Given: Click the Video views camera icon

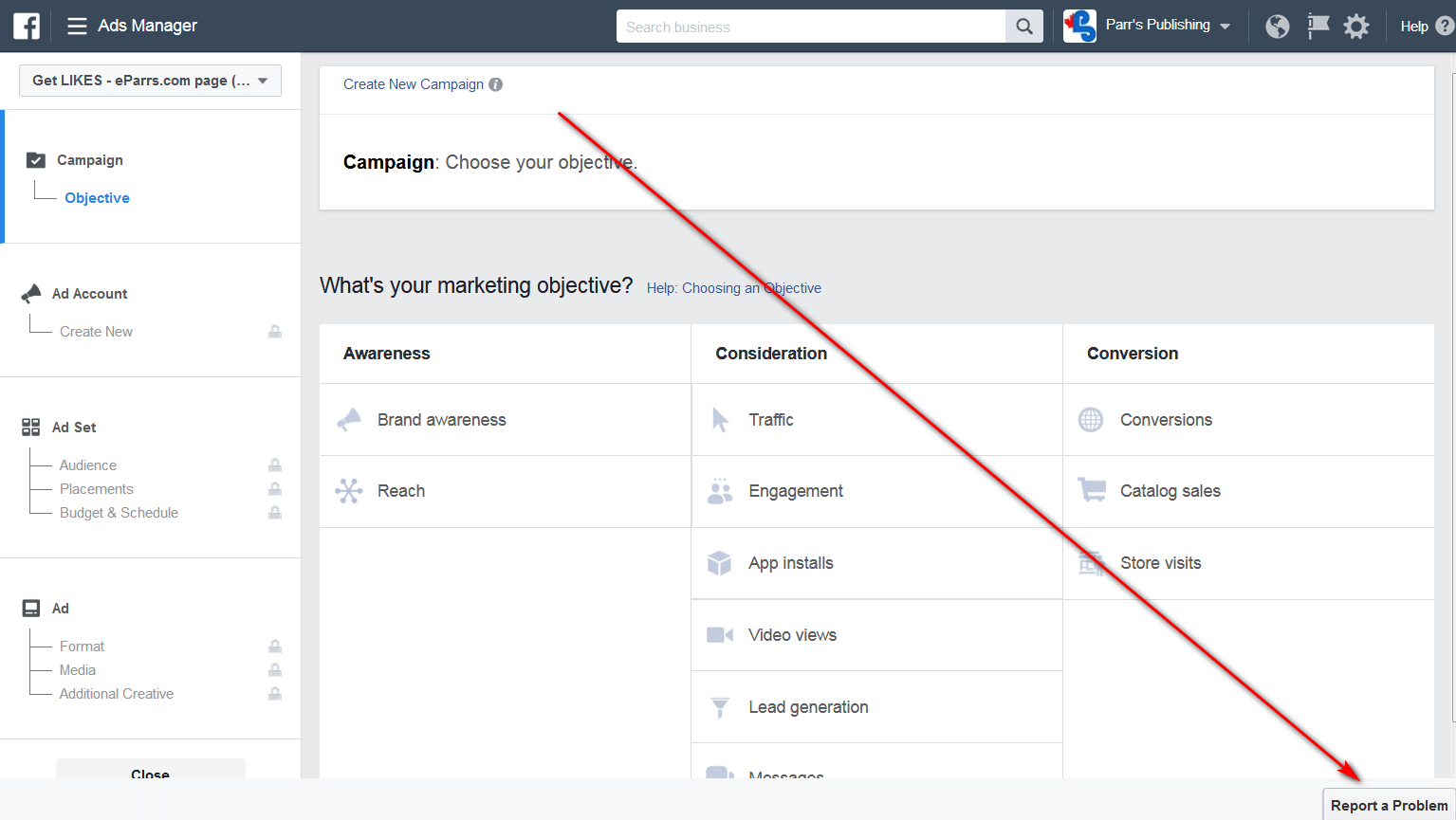Looking at the screenshot, I should (720, 635).
